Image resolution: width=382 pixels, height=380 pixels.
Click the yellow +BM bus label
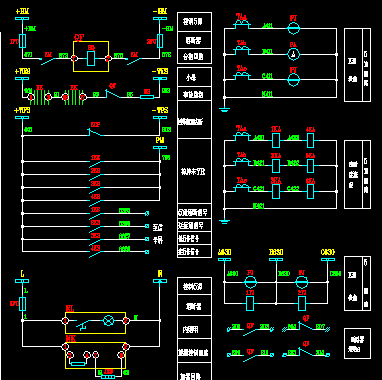coord(22,11)
